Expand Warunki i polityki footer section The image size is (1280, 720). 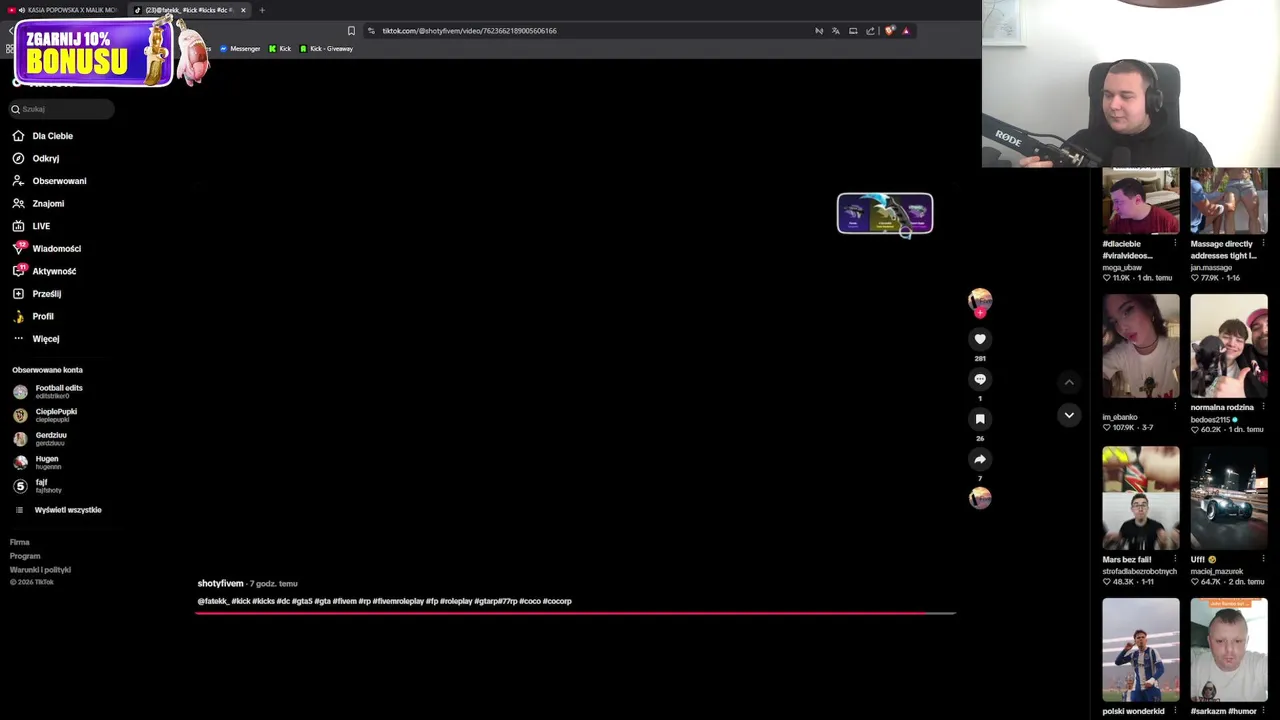pyautogui.click(x=40, y=570)
